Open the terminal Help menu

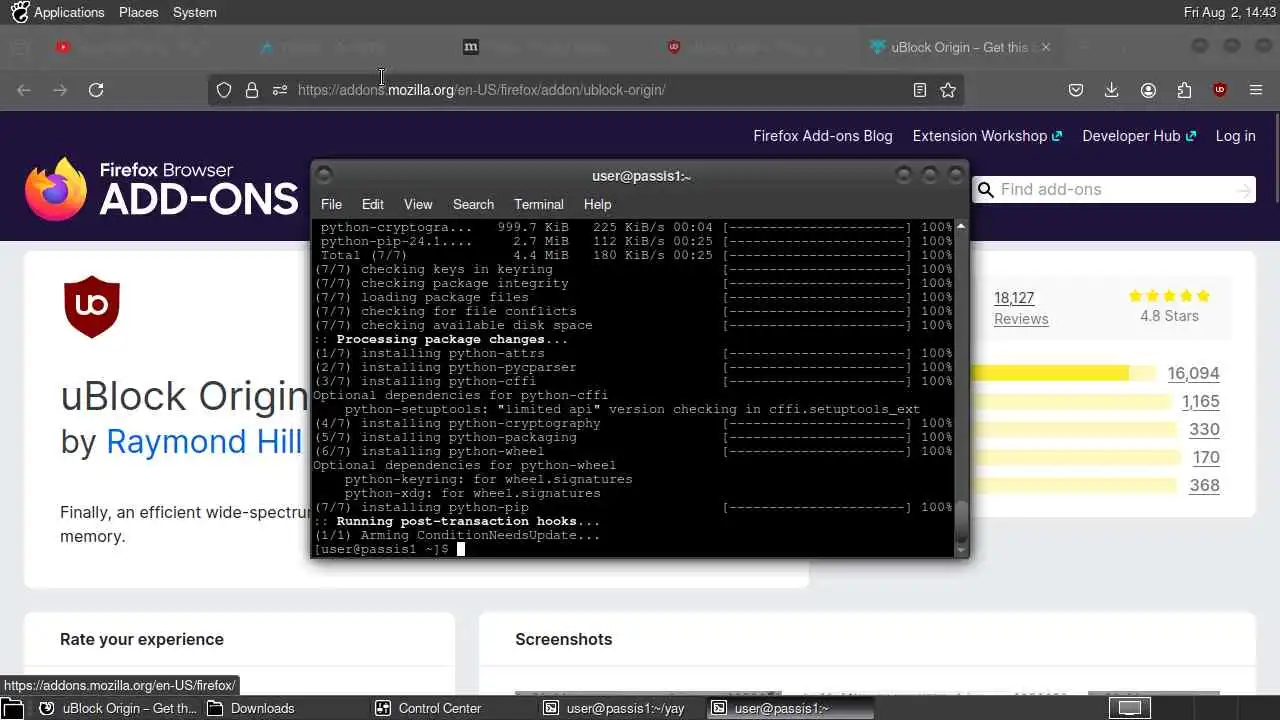pos(597,204)
